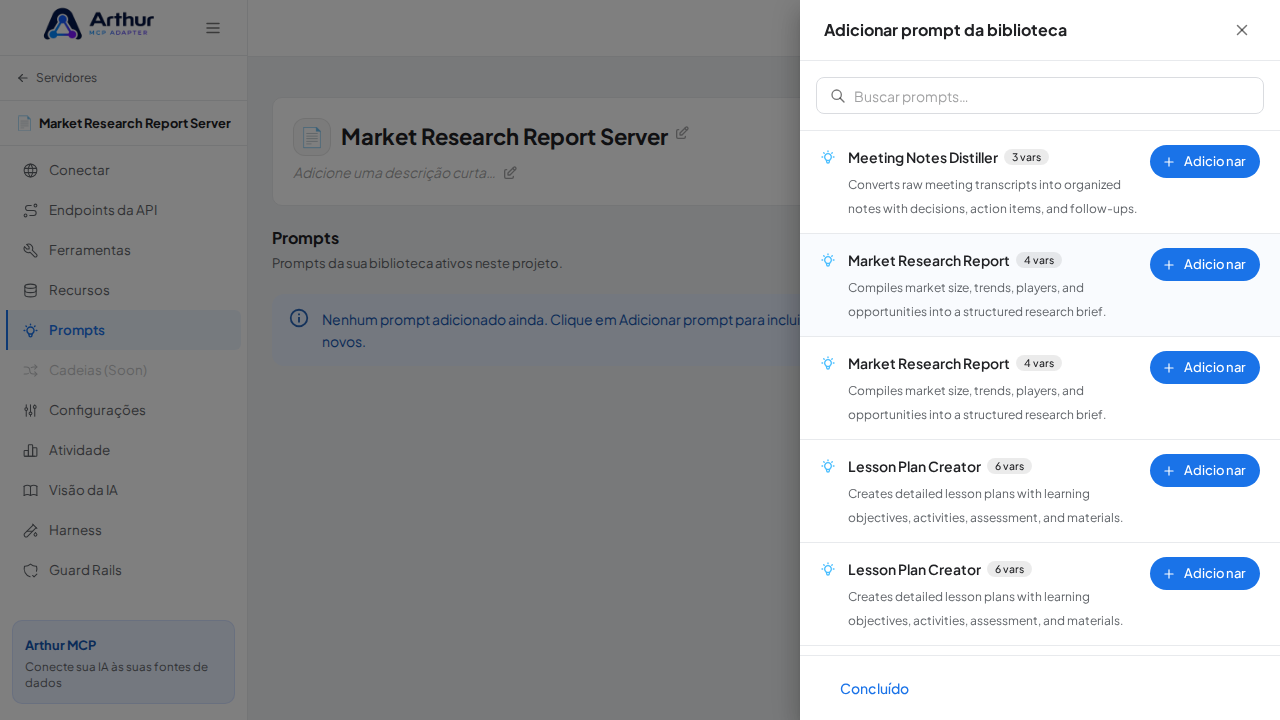Click the plus icon in the Meeting Notes Distiller Adicionar button
This screenshot has height=720, width=1280.
[1169, 162]
